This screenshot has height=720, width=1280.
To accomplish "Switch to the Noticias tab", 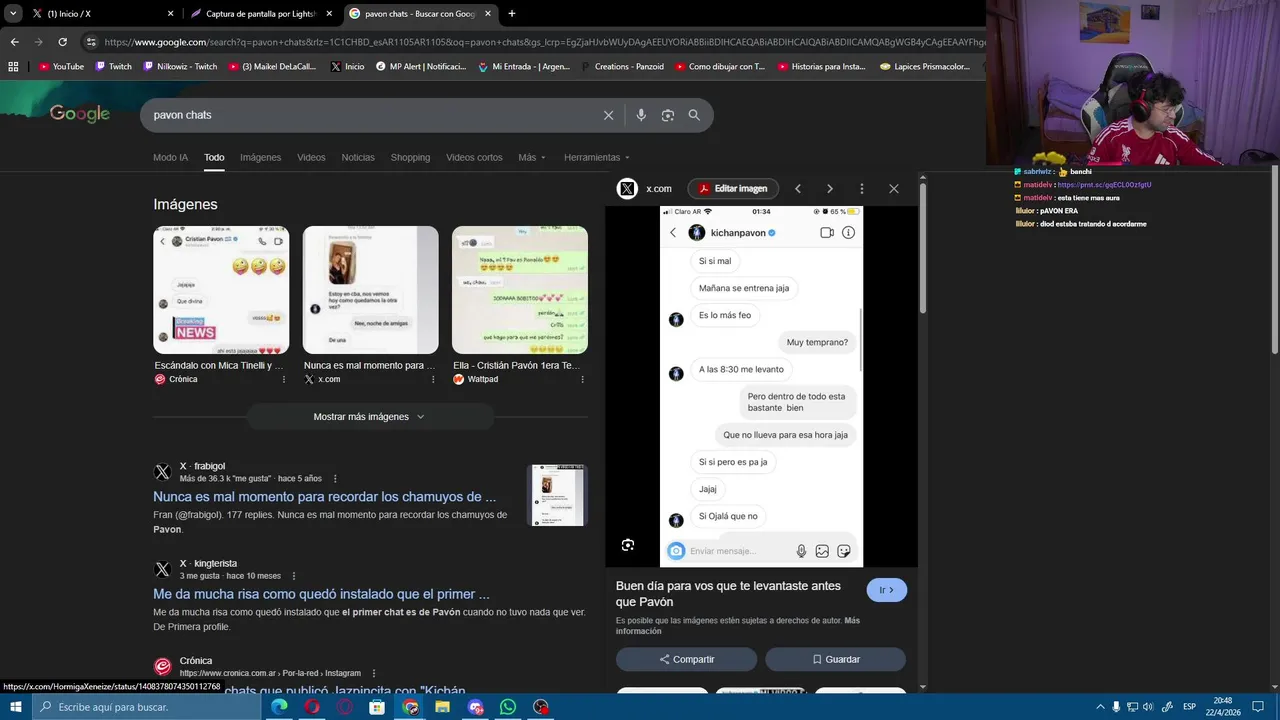I will (358, 157).
